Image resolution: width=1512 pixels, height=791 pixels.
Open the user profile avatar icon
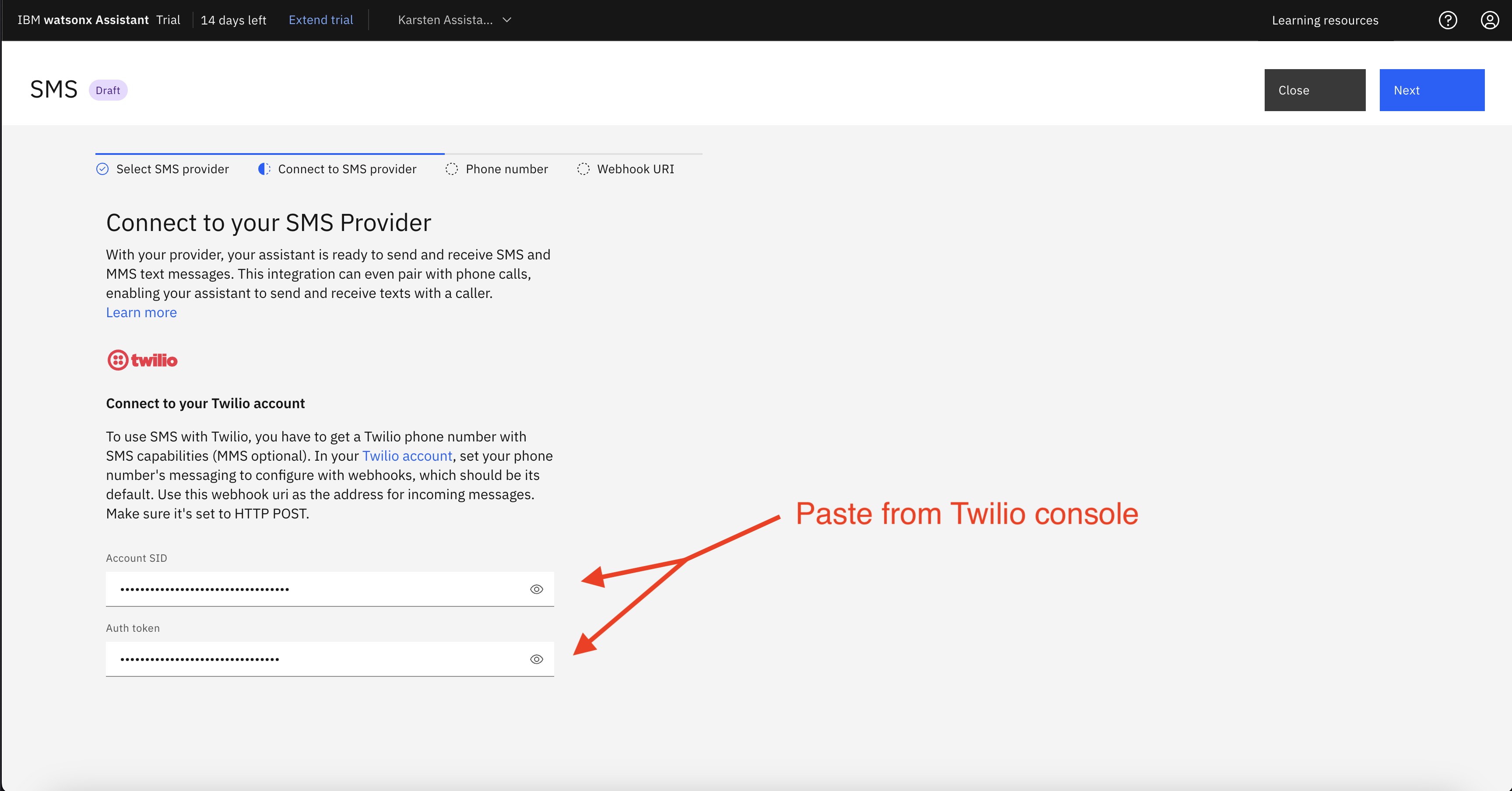pos(1489,20)
